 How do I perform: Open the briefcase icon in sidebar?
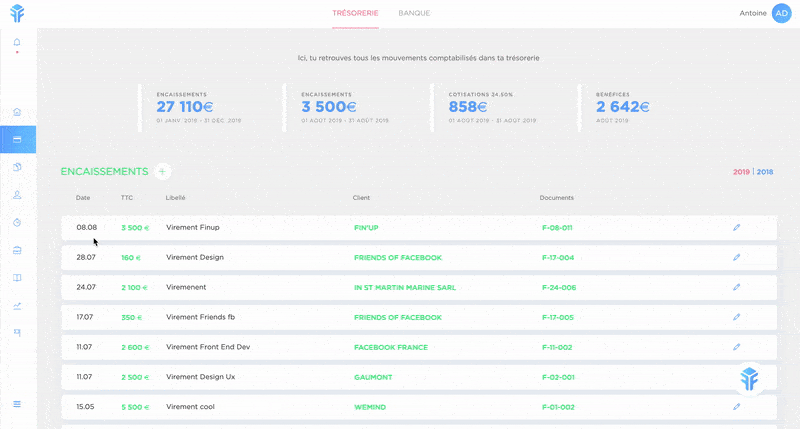[17, 250]
